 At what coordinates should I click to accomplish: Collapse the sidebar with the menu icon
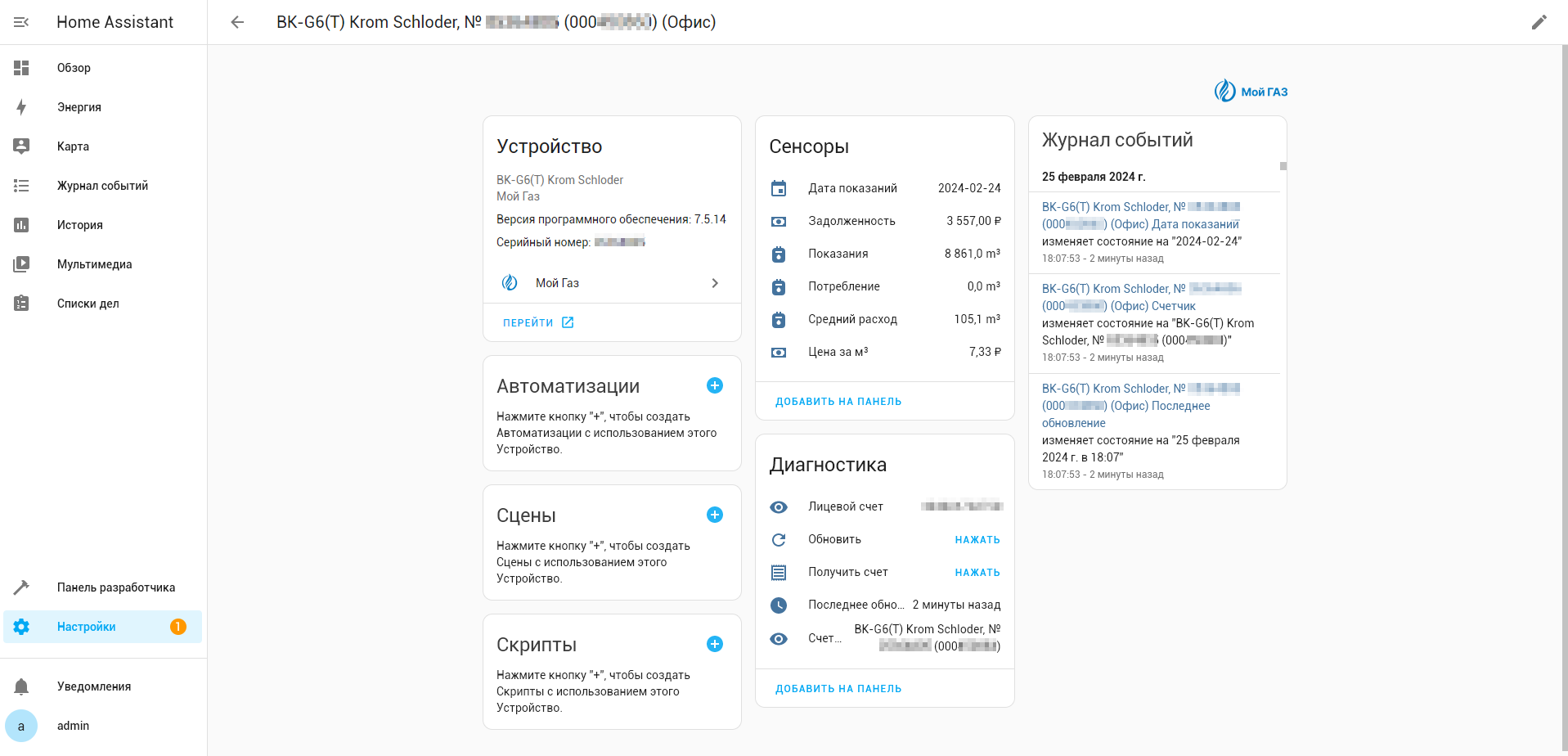(21, 22)
